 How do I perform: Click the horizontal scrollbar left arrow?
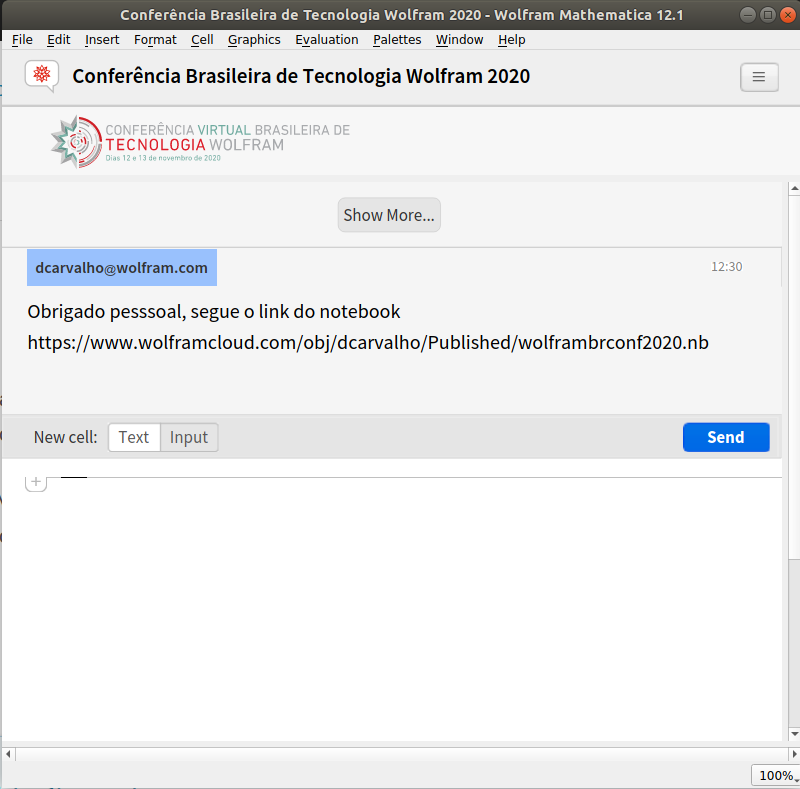[x=8, y=754]
